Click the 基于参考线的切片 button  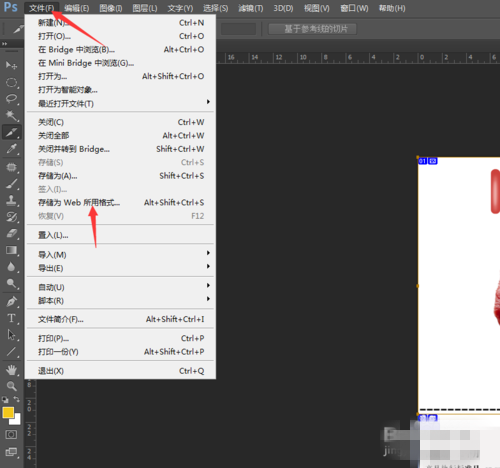tap(313, 29)
